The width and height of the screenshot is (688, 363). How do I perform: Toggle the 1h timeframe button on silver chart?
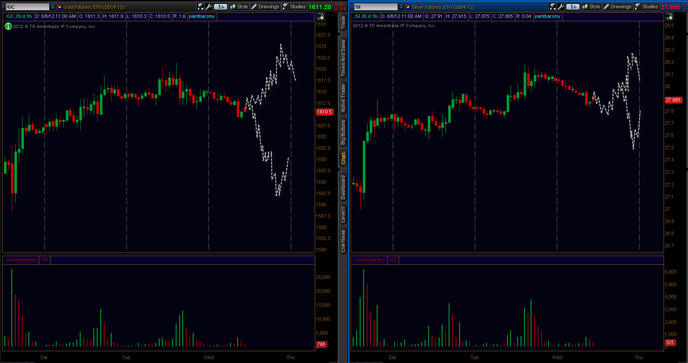click(x=573, y=7)
